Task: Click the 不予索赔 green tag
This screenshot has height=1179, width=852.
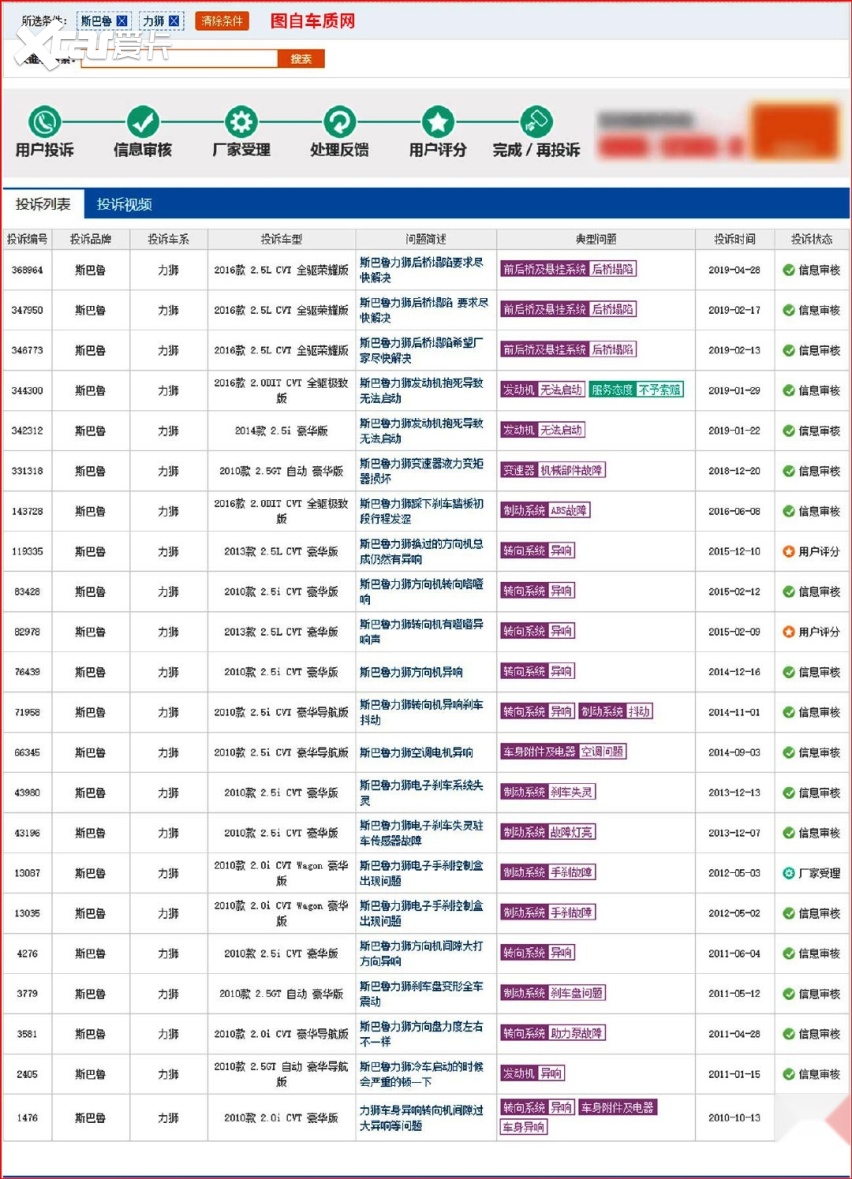Action: [660, 390]
